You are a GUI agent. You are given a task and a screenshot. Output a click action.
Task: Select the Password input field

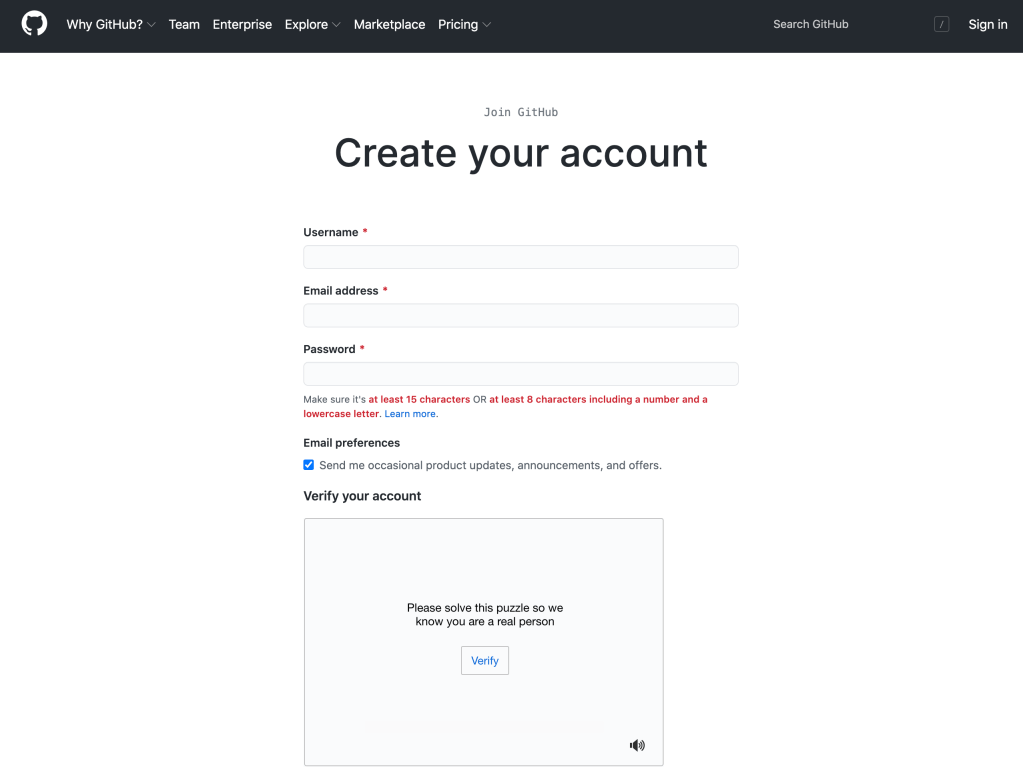pos(520,374)
